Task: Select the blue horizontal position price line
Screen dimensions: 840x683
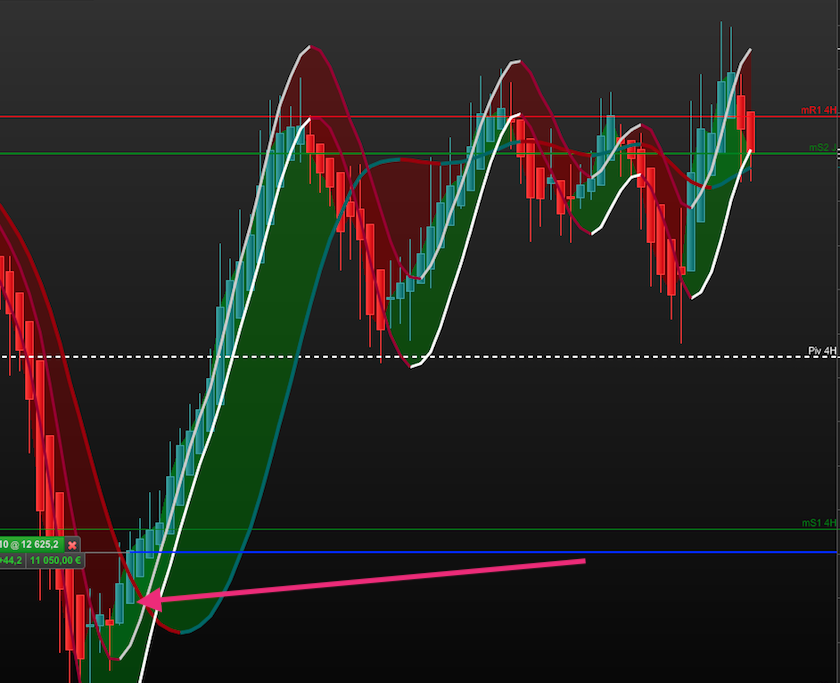Action: (x=482, y=552)
